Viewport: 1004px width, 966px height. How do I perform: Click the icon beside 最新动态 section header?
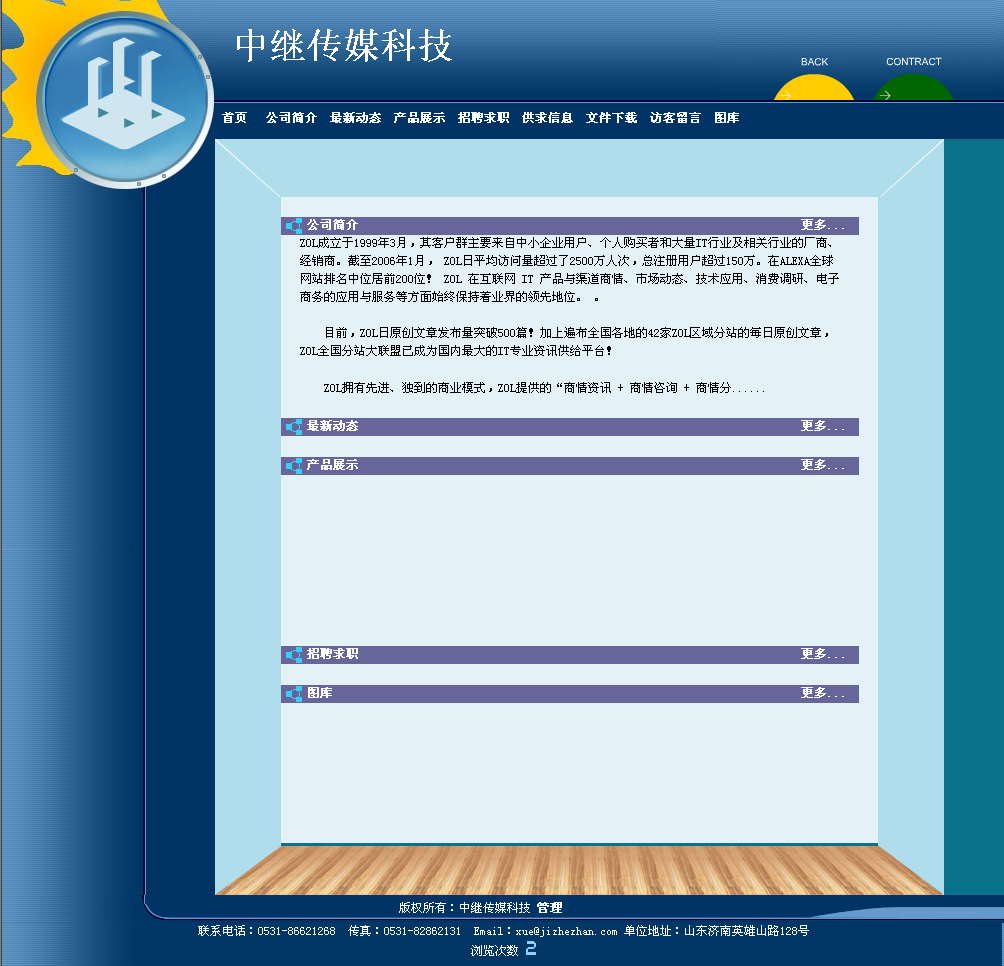pyautogui.click(x=294, y=427)
